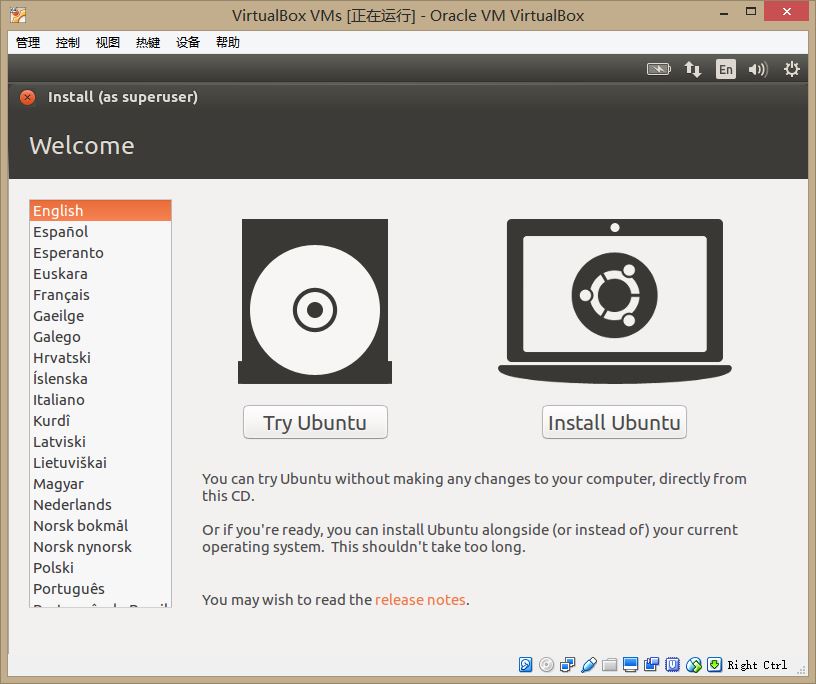This screenshot has height=684, width=816.
Task: Select Polski in the language list
Action: (100, 567)
